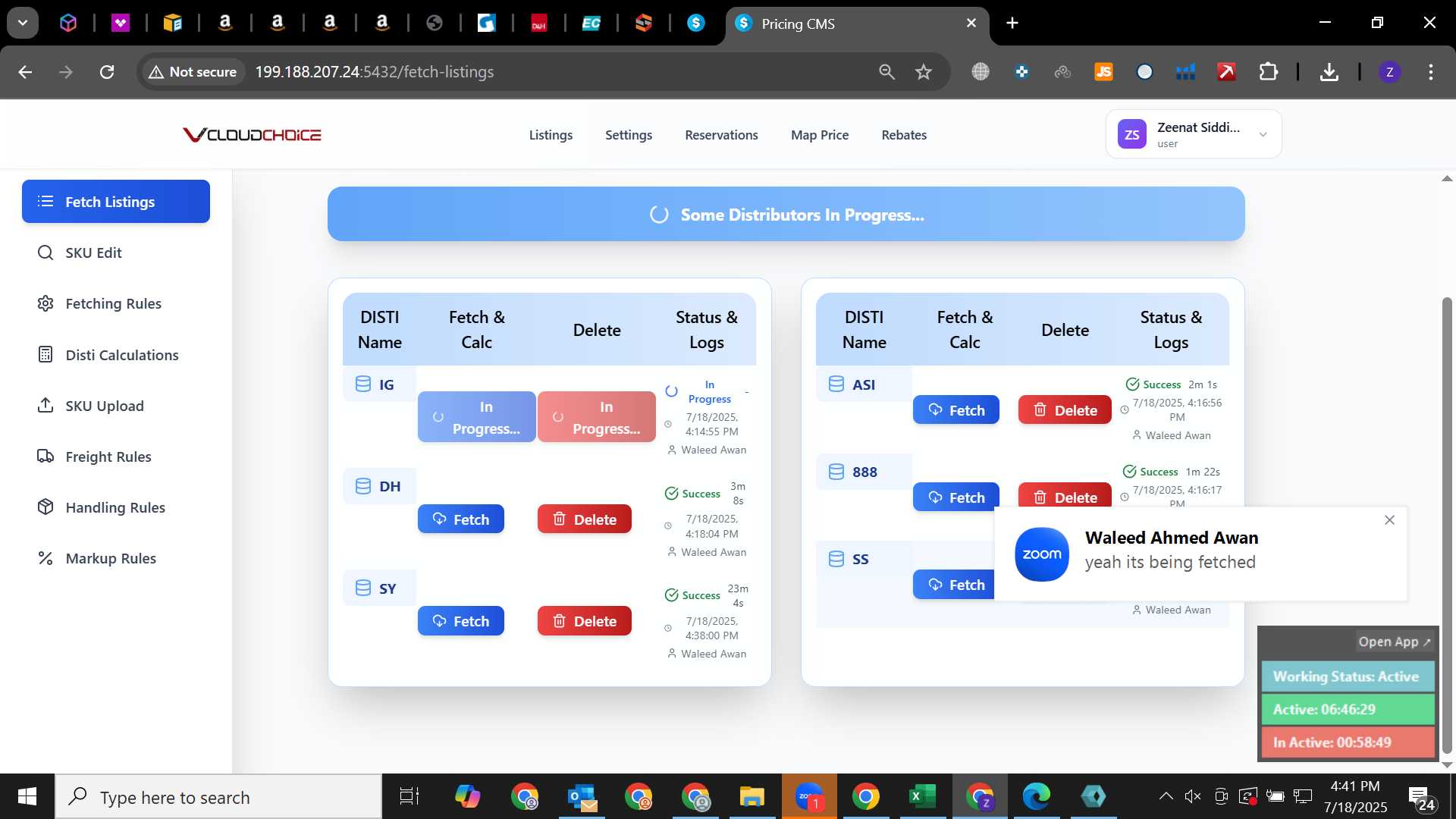
Task: Click the ASI database icon
Action: [836, 384]
